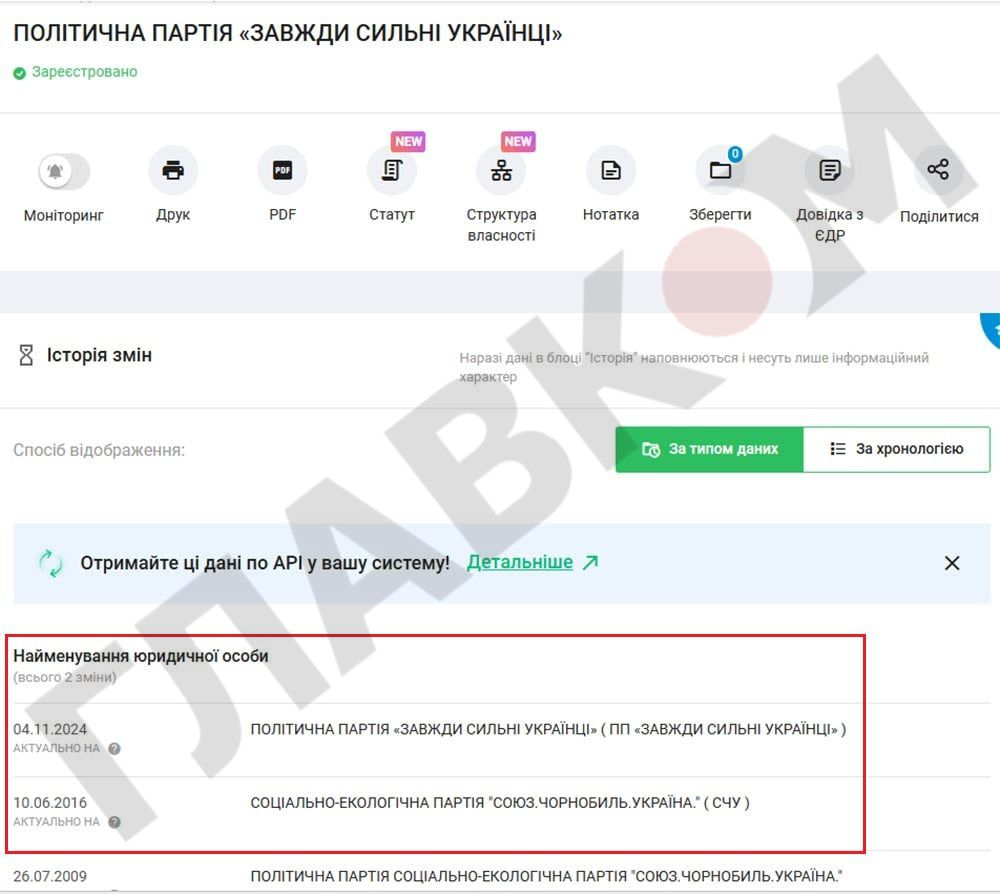Viewport: 1000px width, 894px height.
Task: Click the Зберегти folder icon
Action: tap(720, 170)
